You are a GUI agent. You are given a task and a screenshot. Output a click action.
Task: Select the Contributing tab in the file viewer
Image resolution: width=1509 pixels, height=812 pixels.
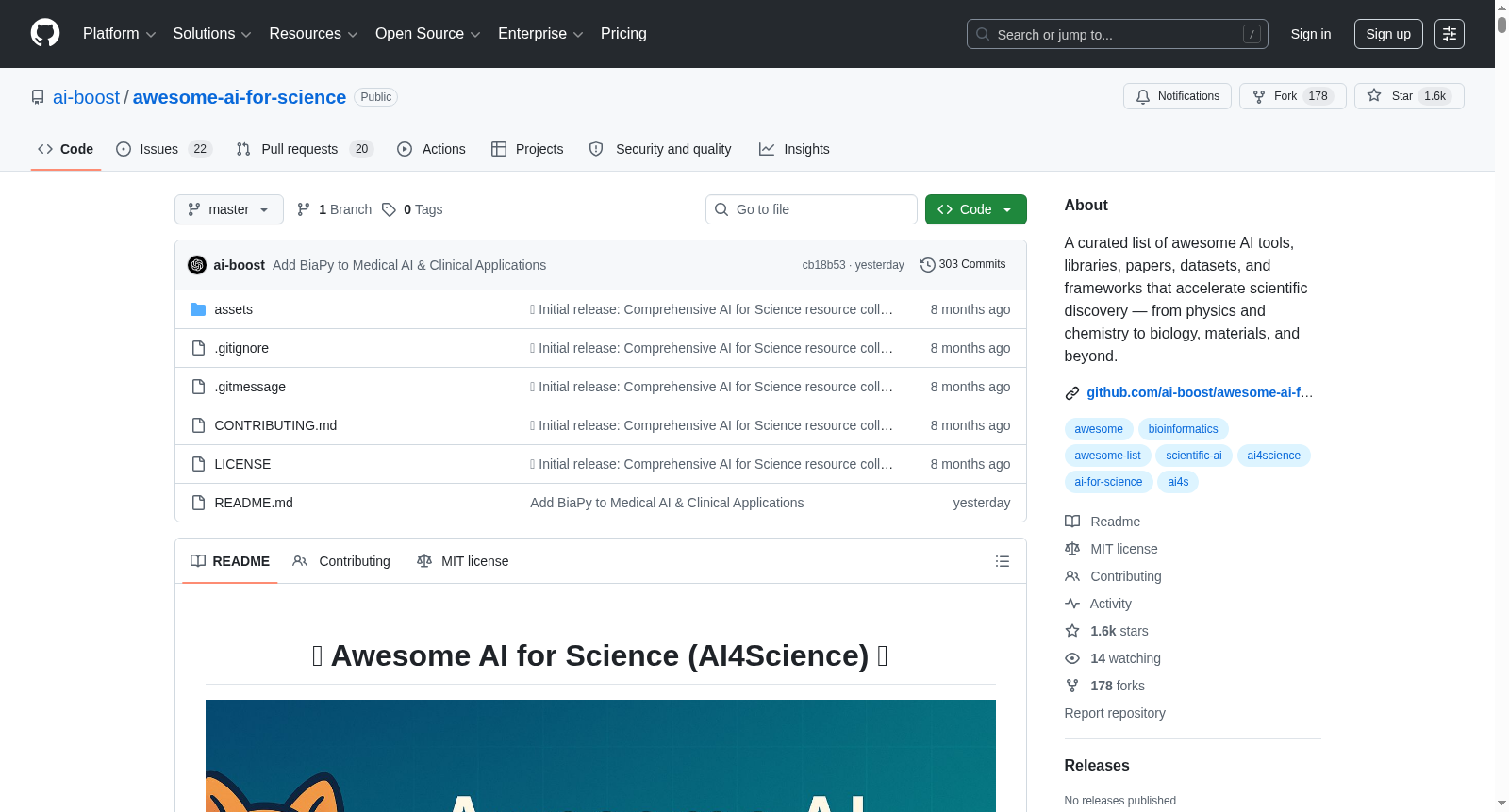click(x=341, y=561)
